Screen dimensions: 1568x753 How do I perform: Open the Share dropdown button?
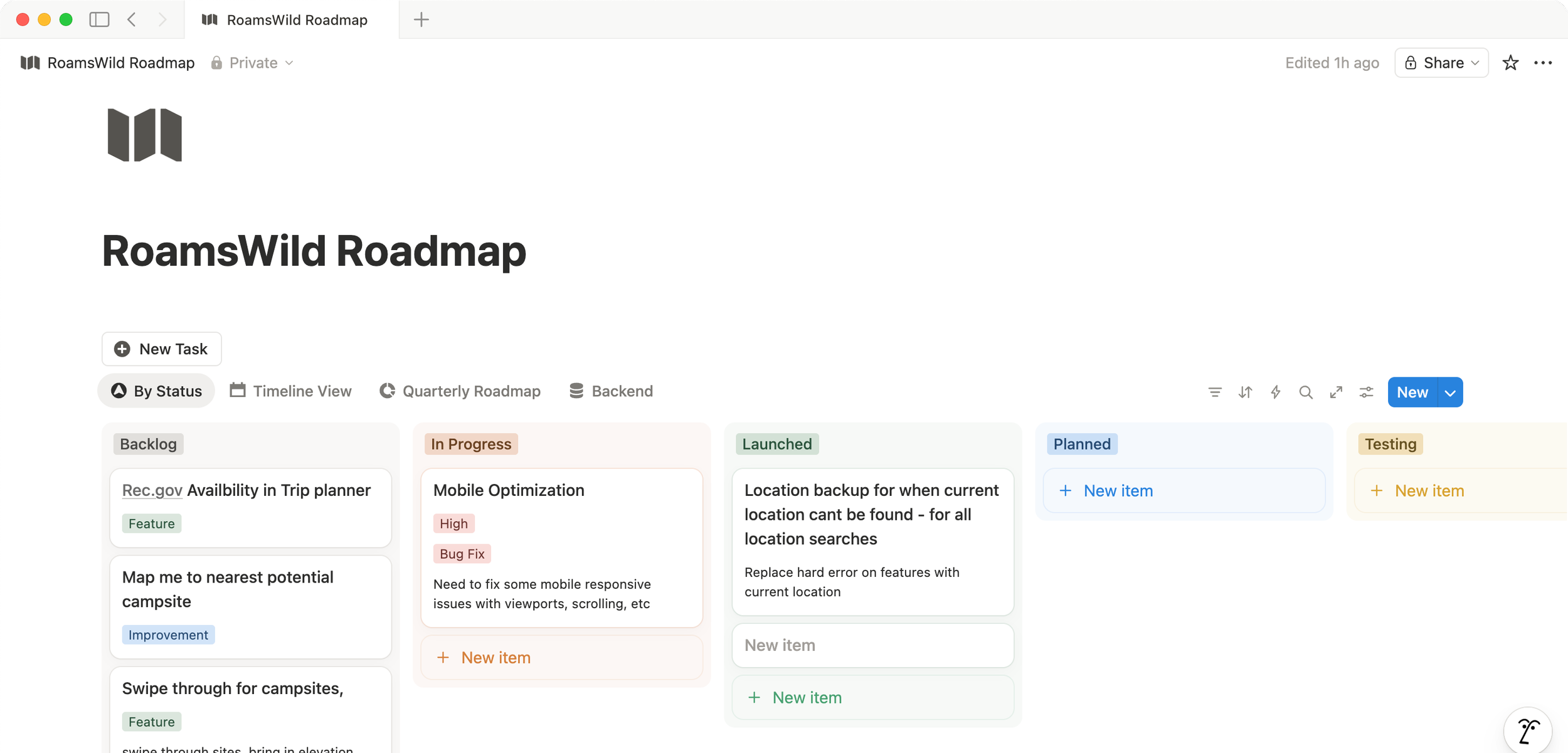(1441, 63)
